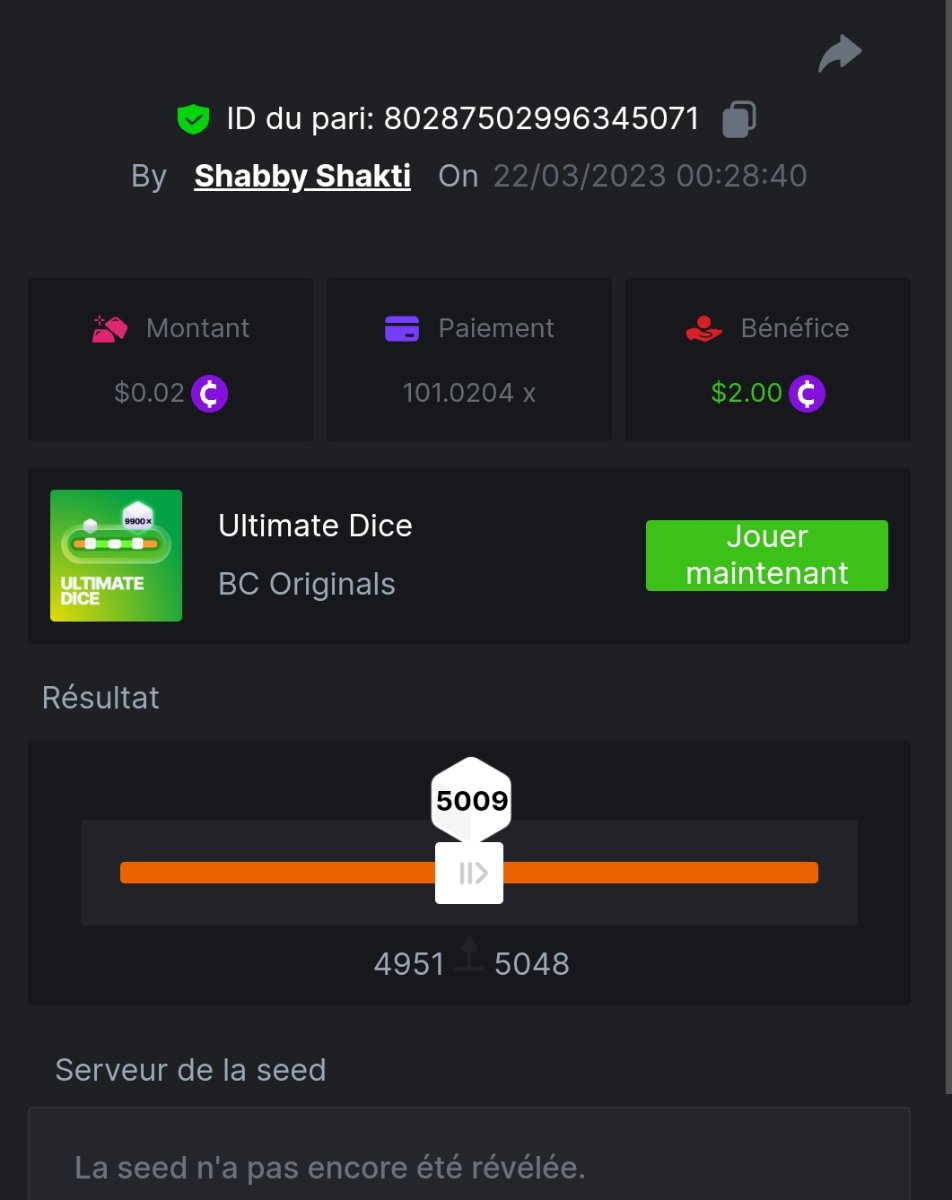Click the BC Originals label
The image size is (952, 1200).
pos(306,584)
